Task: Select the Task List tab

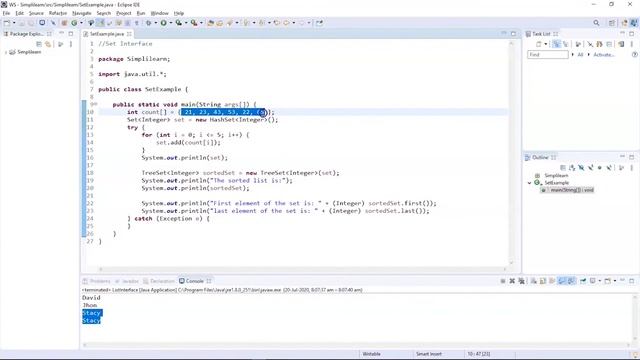Action: [x=541, y=34]
